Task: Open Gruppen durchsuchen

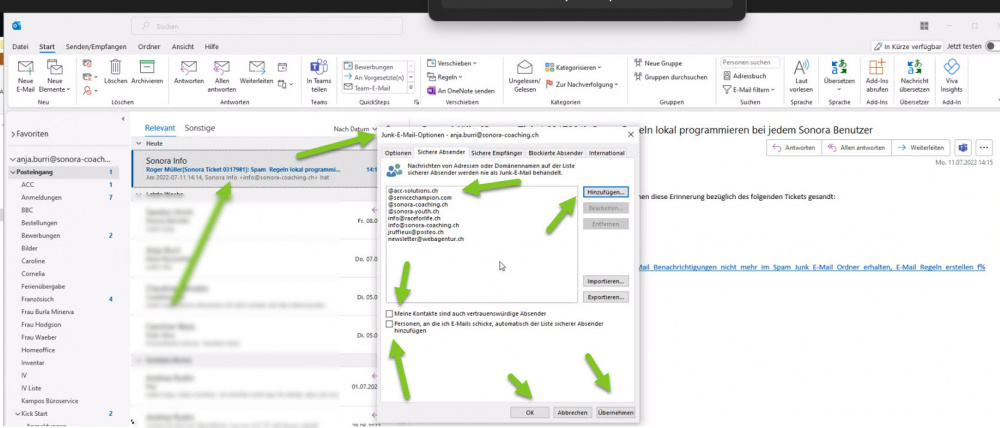Action: pos(670,77)
